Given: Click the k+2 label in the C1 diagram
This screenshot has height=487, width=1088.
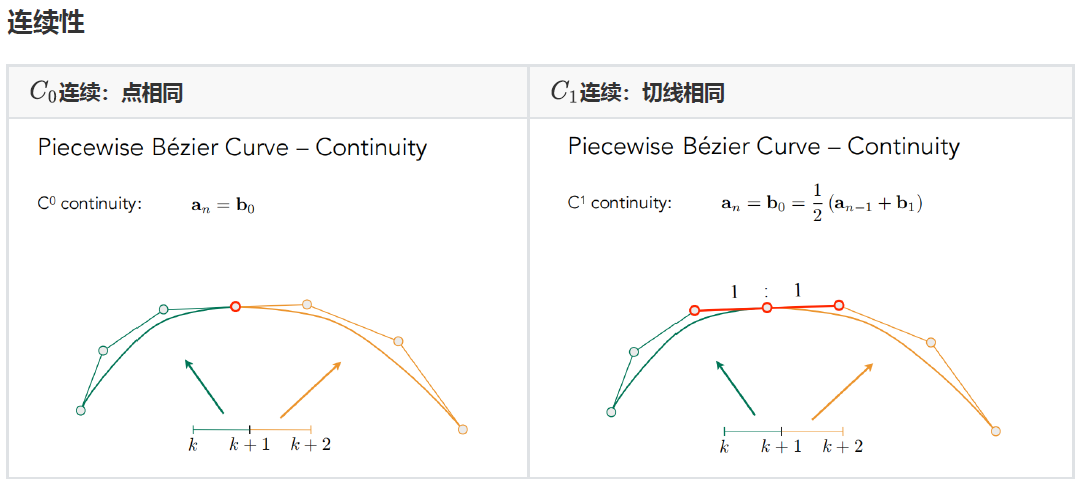Looking at the screenshot, I should [843, 447].
